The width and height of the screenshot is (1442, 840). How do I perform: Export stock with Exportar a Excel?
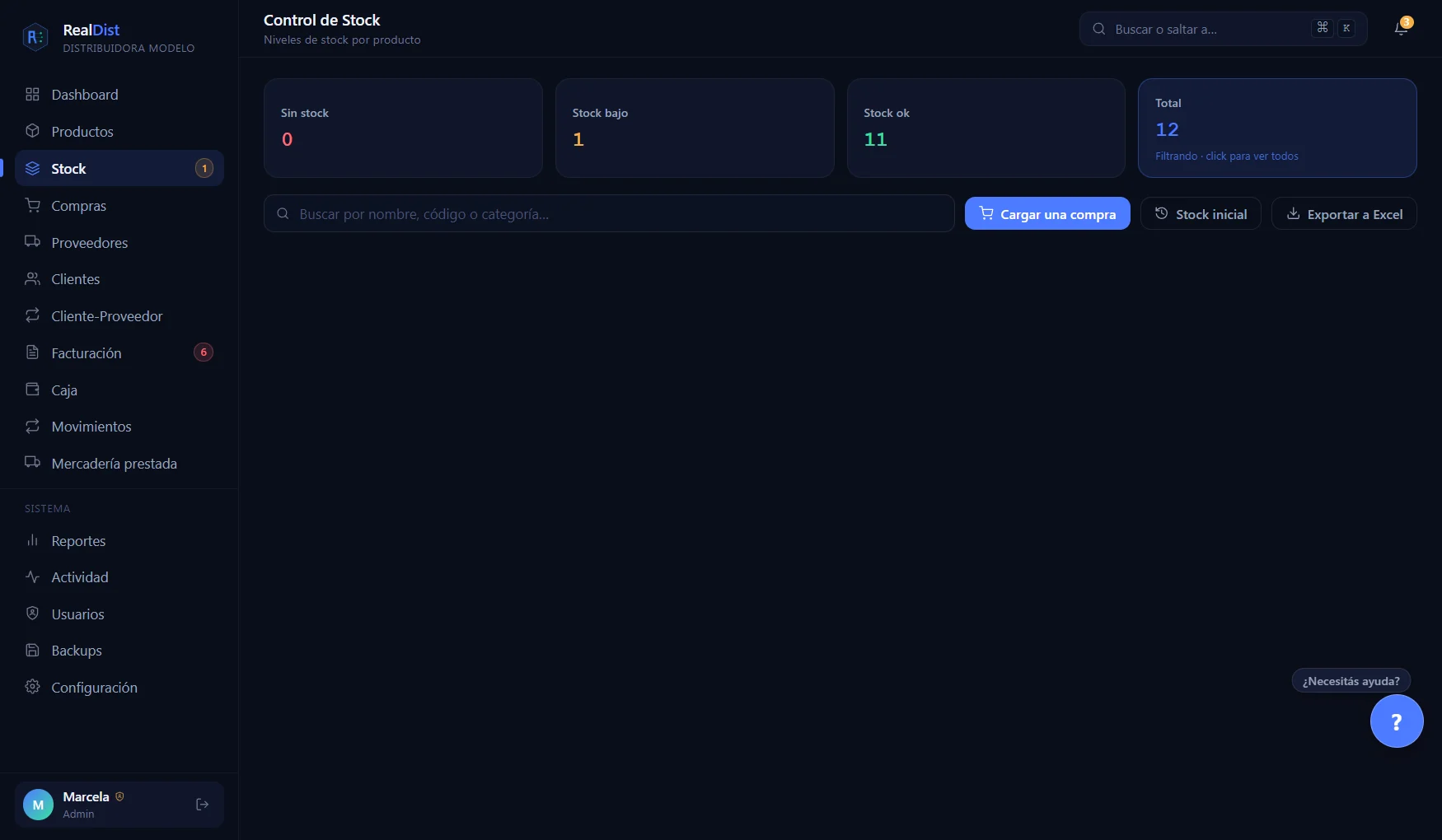click(1344, 214)
